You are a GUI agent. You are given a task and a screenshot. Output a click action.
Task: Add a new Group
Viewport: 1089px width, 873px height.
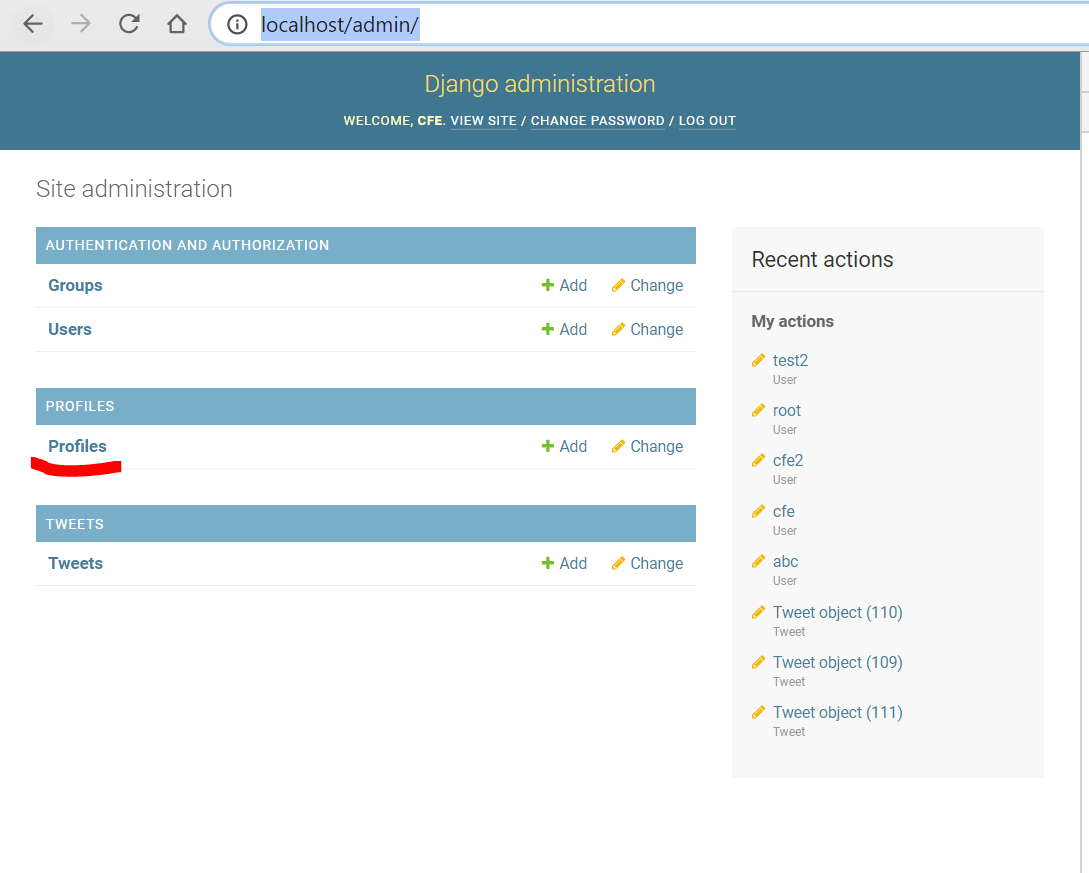(564, 285)
